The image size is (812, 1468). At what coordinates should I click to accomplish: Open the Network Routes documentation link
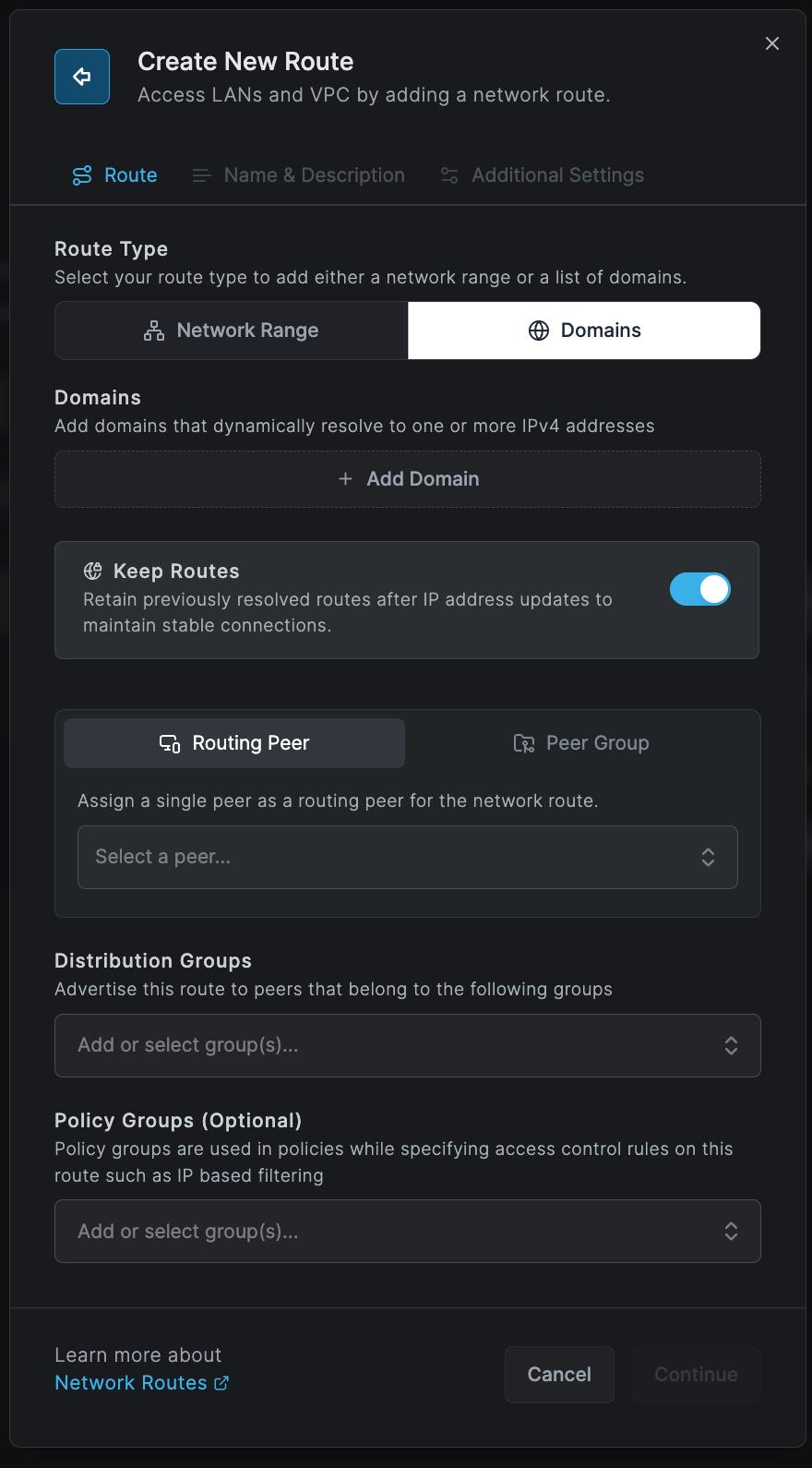pos(131,1383)
